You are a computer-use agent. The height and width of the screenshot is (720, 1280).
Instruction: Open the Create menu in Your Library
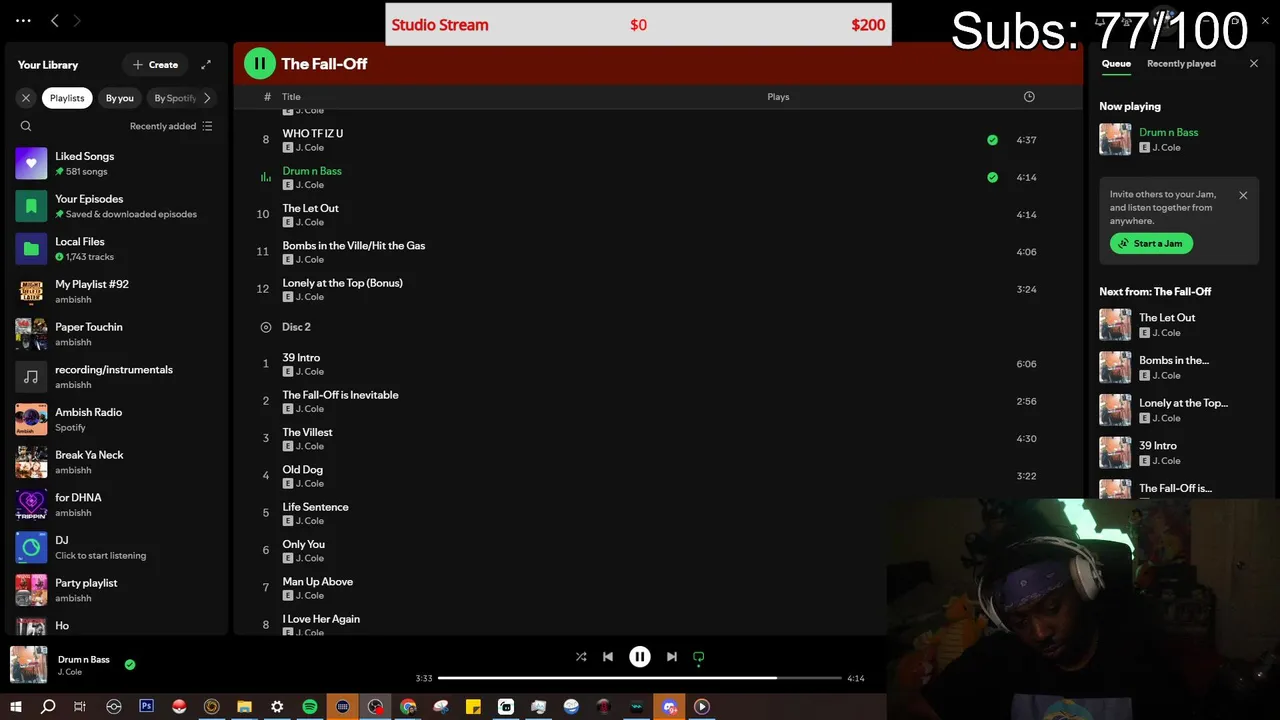click(155, 64)
